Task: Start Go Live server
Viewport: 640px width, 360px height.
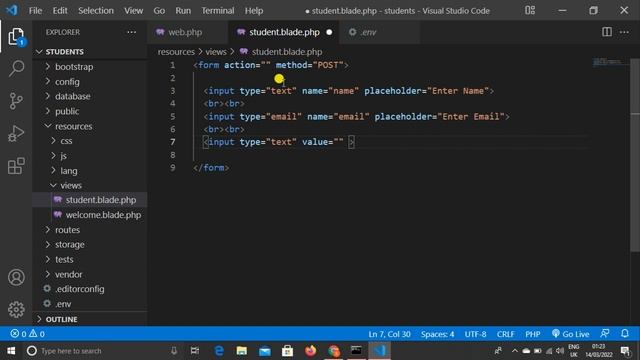Action: (570, 334)
